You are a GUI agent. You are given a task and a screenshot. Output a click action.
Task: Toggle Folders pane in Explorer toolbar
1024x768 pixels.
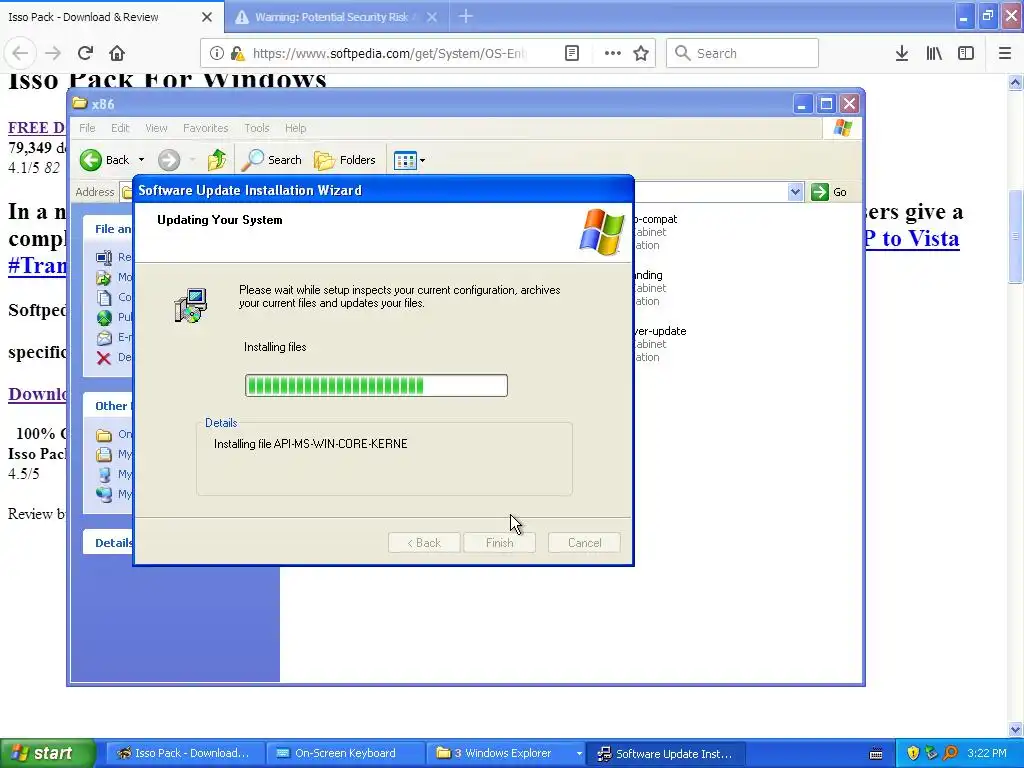point(345,160)
